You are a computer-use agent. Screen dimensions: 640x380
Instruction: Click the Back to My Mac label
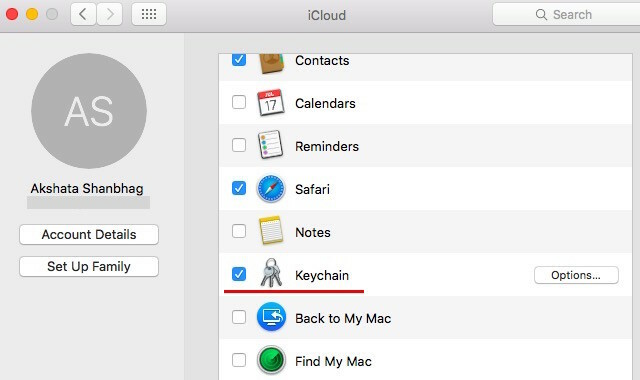coord(343,318)
